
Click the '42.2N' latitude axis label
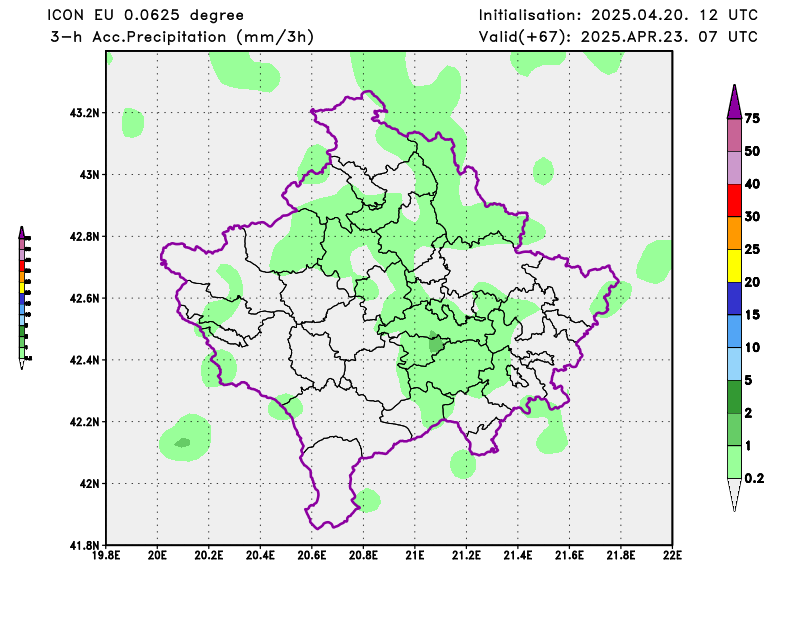click(x=84, y=422)
